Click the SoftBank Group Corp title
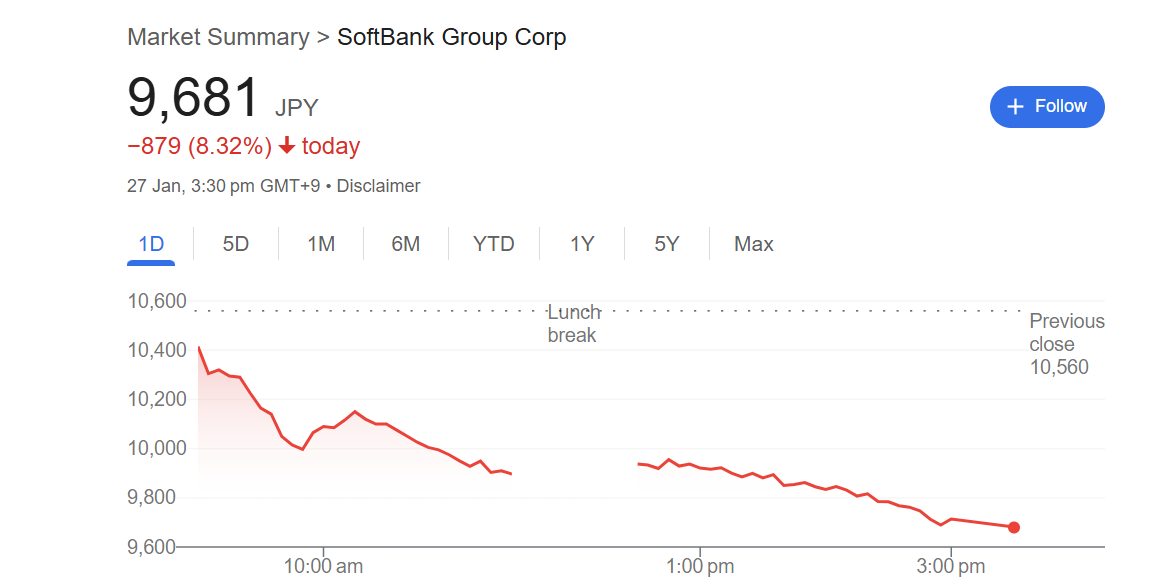Viewport: 1158px width, 586px height. (x=452, y=38)
